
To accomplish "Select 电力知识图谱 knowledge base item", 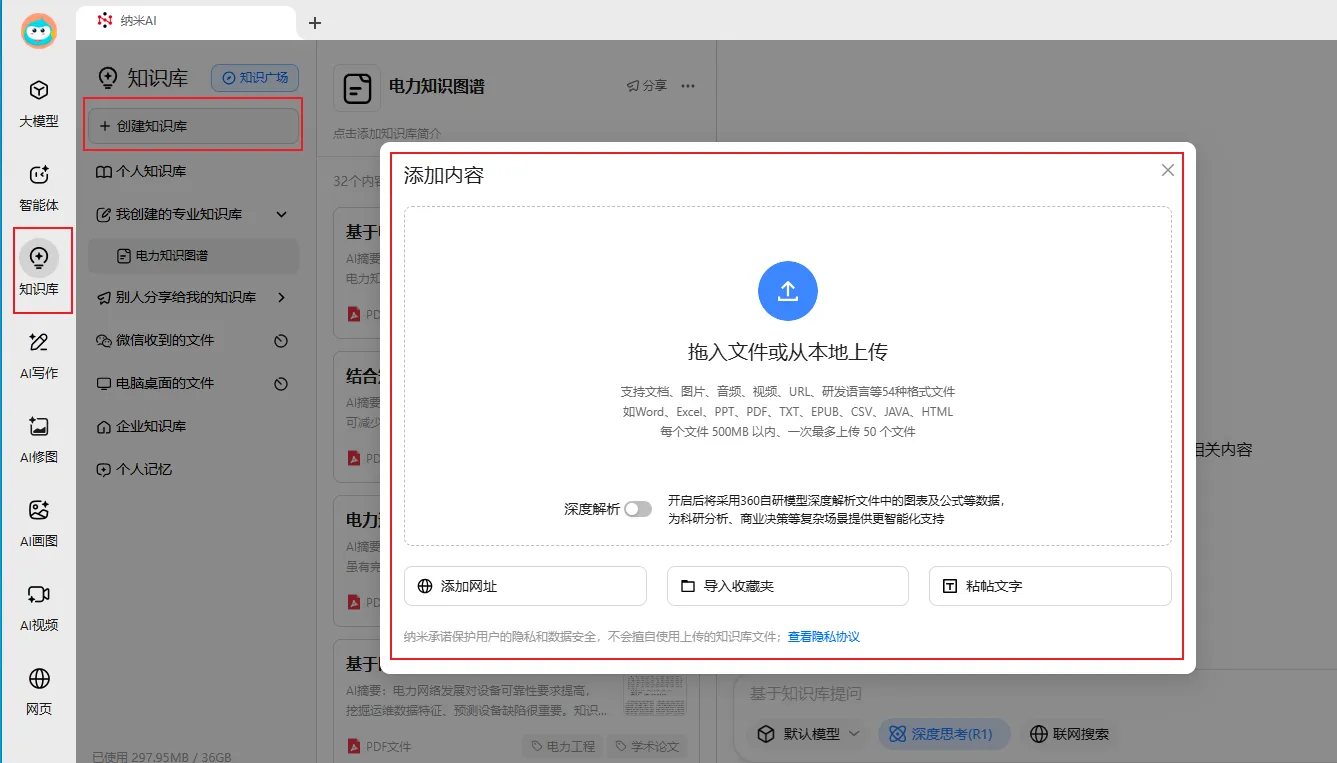I will (x=193, y=256).
